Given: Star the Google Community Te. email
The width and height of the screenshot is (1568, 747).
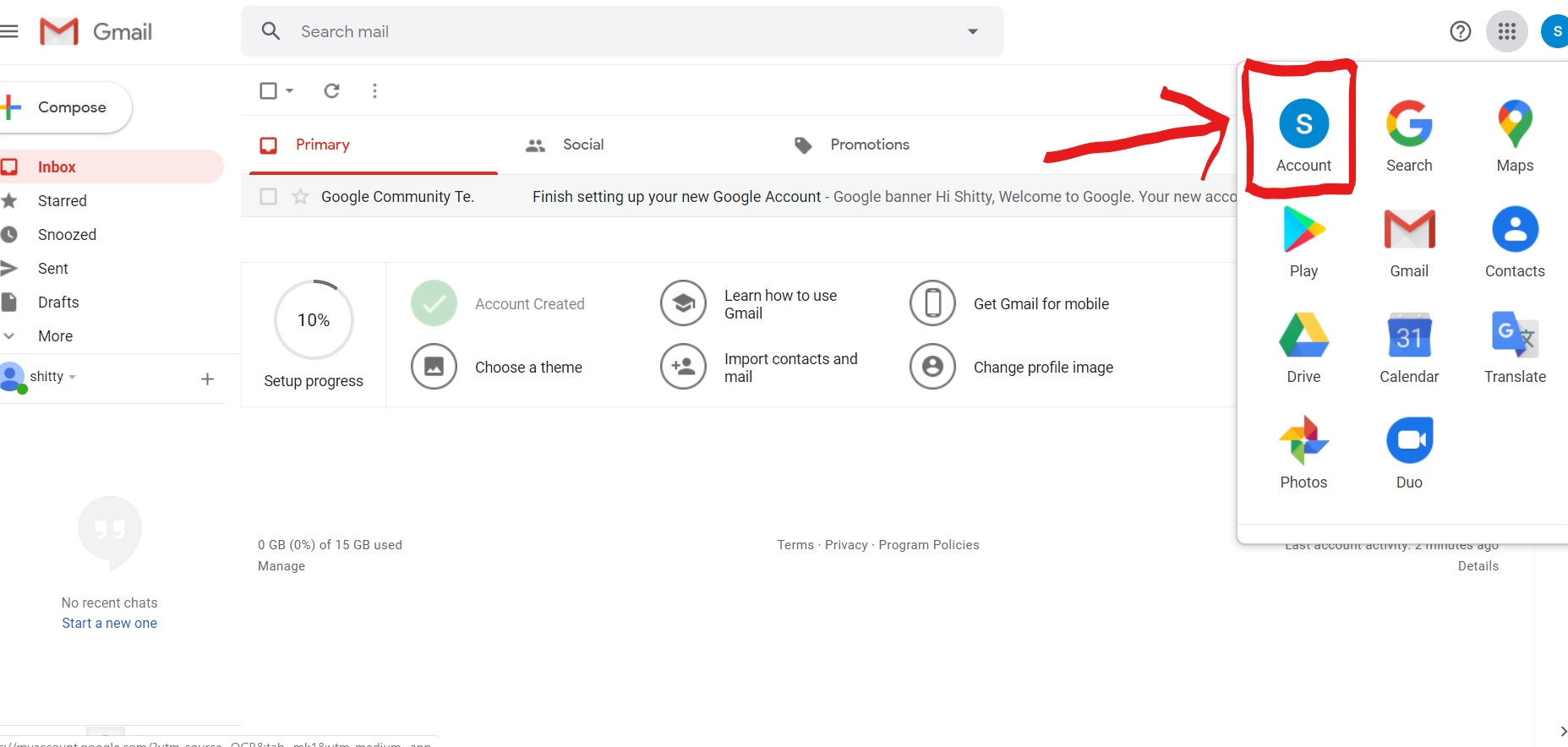Looking at the screenshot, I should (x=300, y=196).
